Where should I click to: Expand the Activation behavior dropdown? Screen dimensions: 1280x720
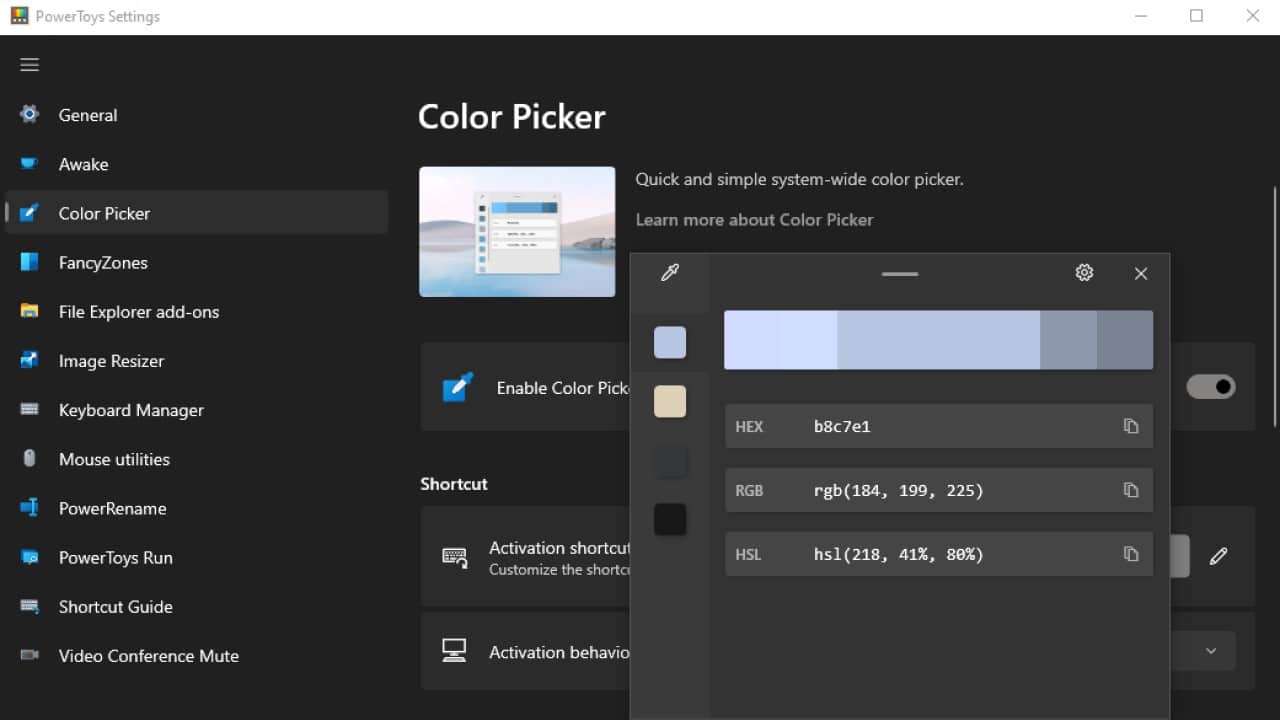click(1211, 651)
